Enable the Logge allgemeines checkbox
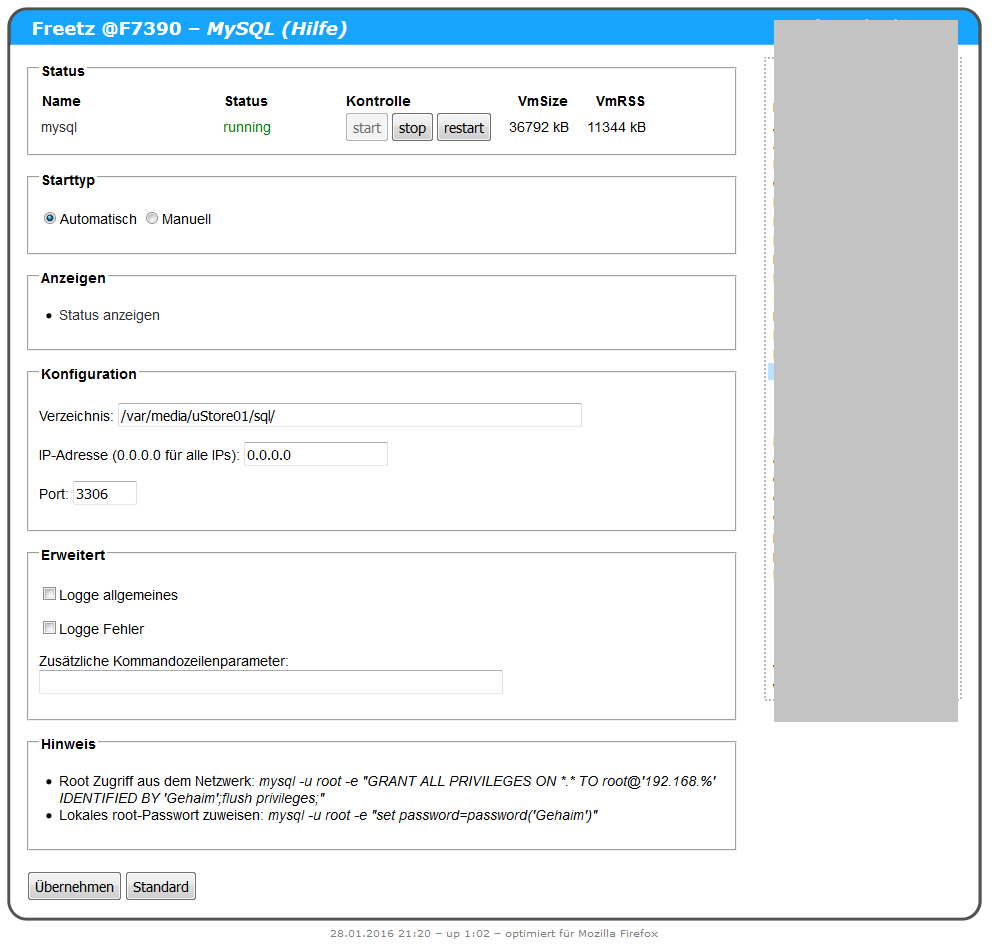 49,594
